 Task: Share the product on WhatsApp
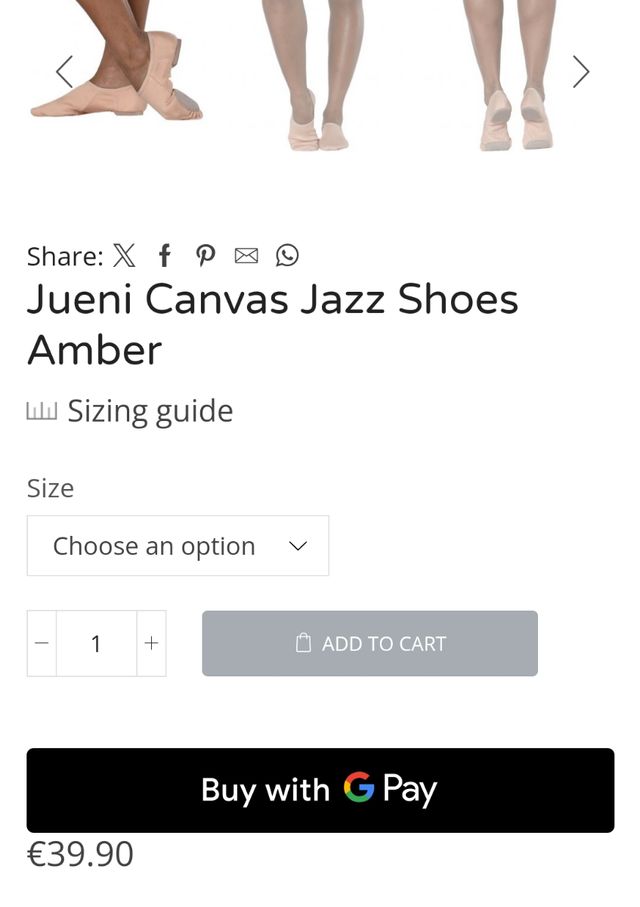click(288, 256)
